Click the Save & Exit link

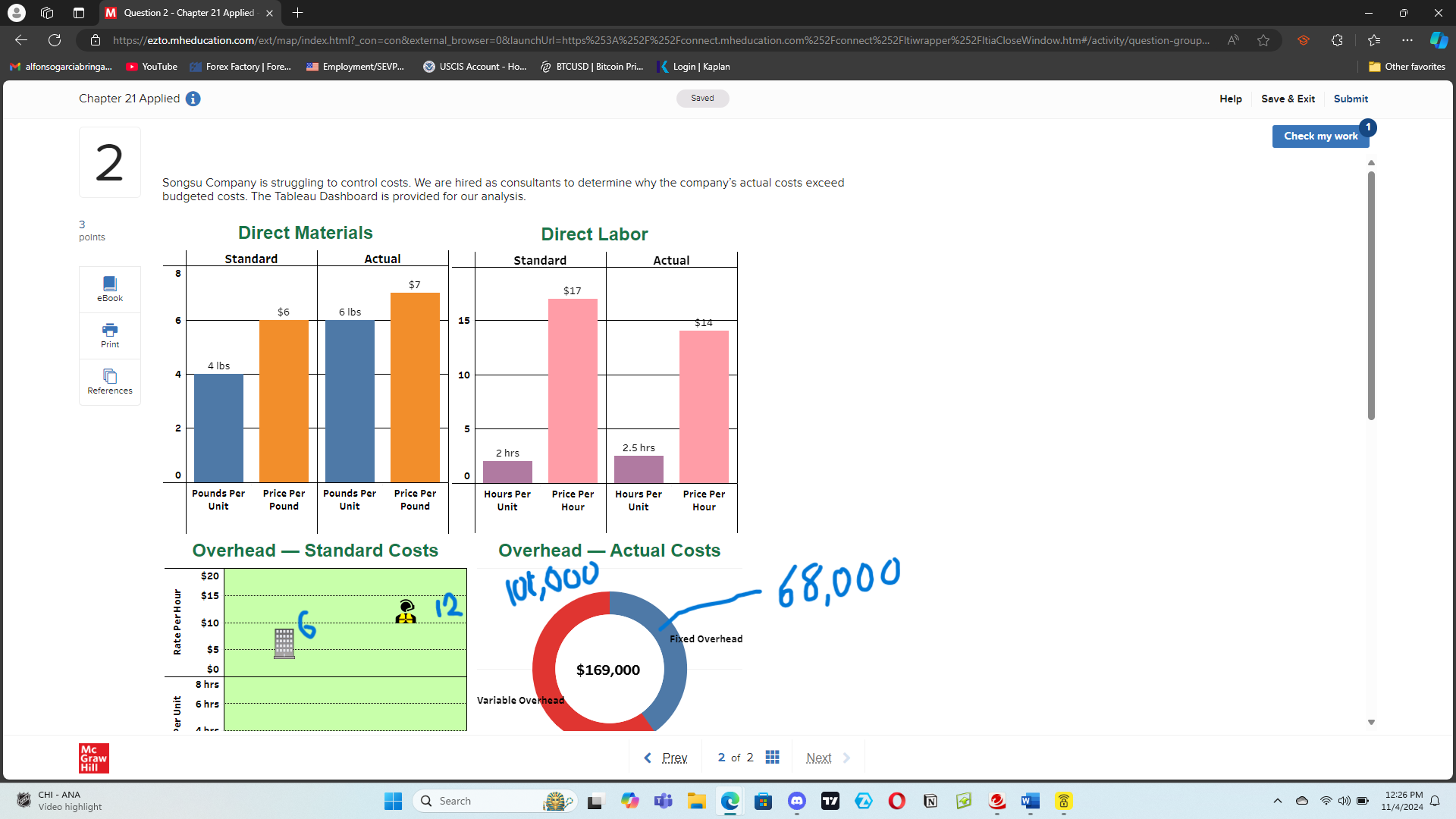click(x=1288, y=99)
